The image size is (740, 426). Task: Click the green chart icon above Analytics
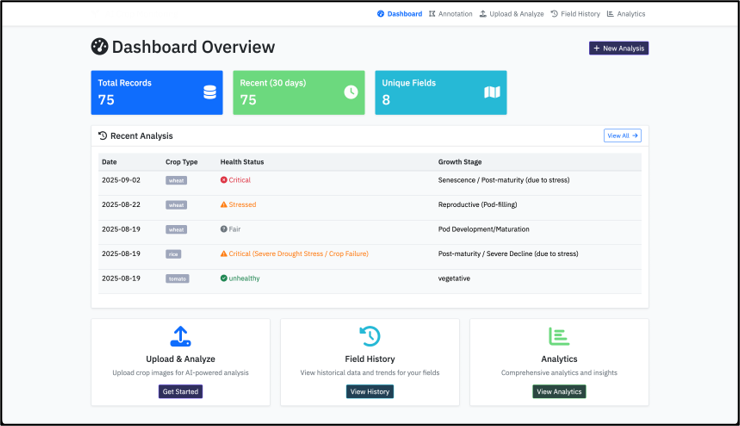(x=558, y=336)
